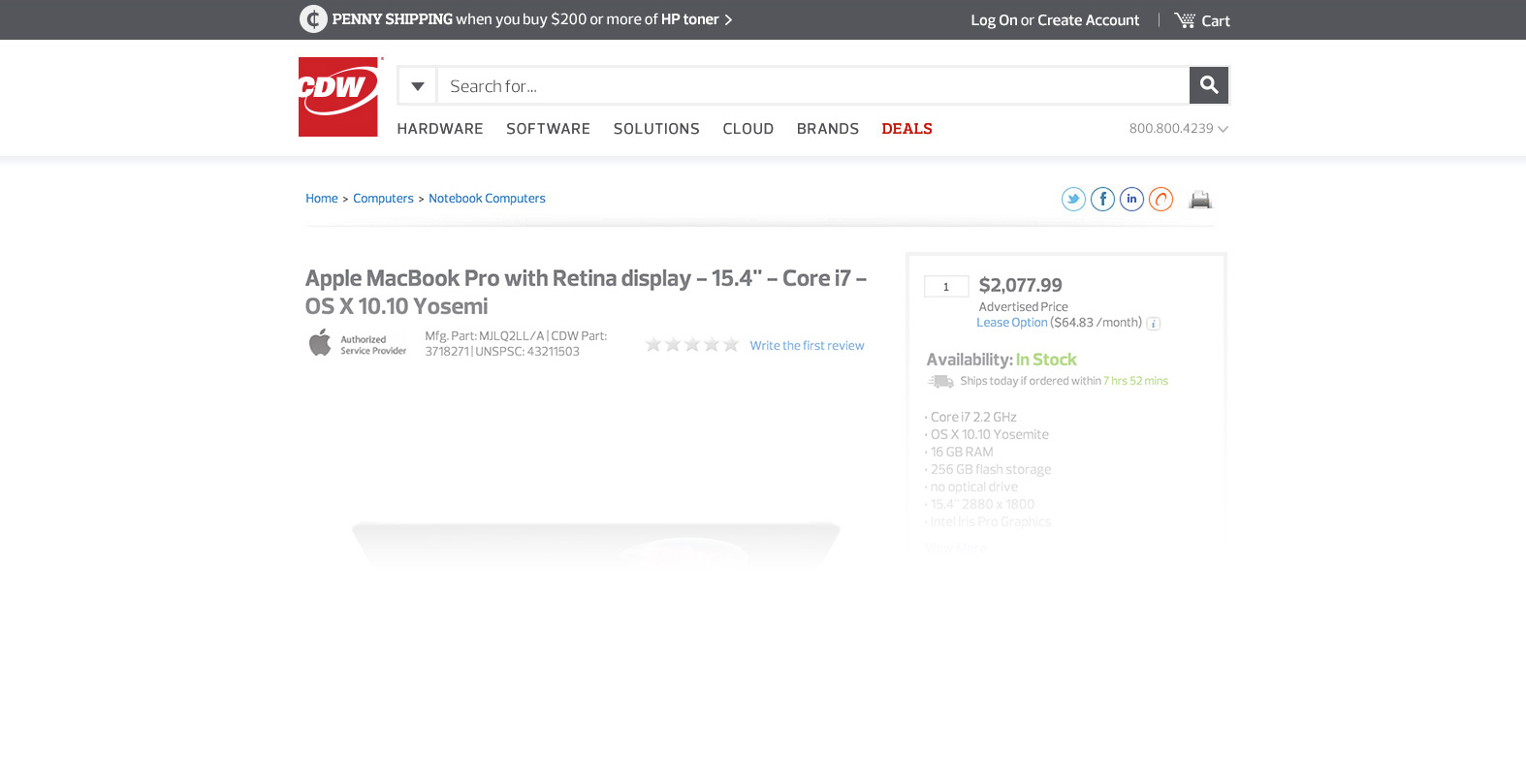Share the page on LinkedIn
This screenshot has height=784, width=1526.
[x=1131, y=200]
